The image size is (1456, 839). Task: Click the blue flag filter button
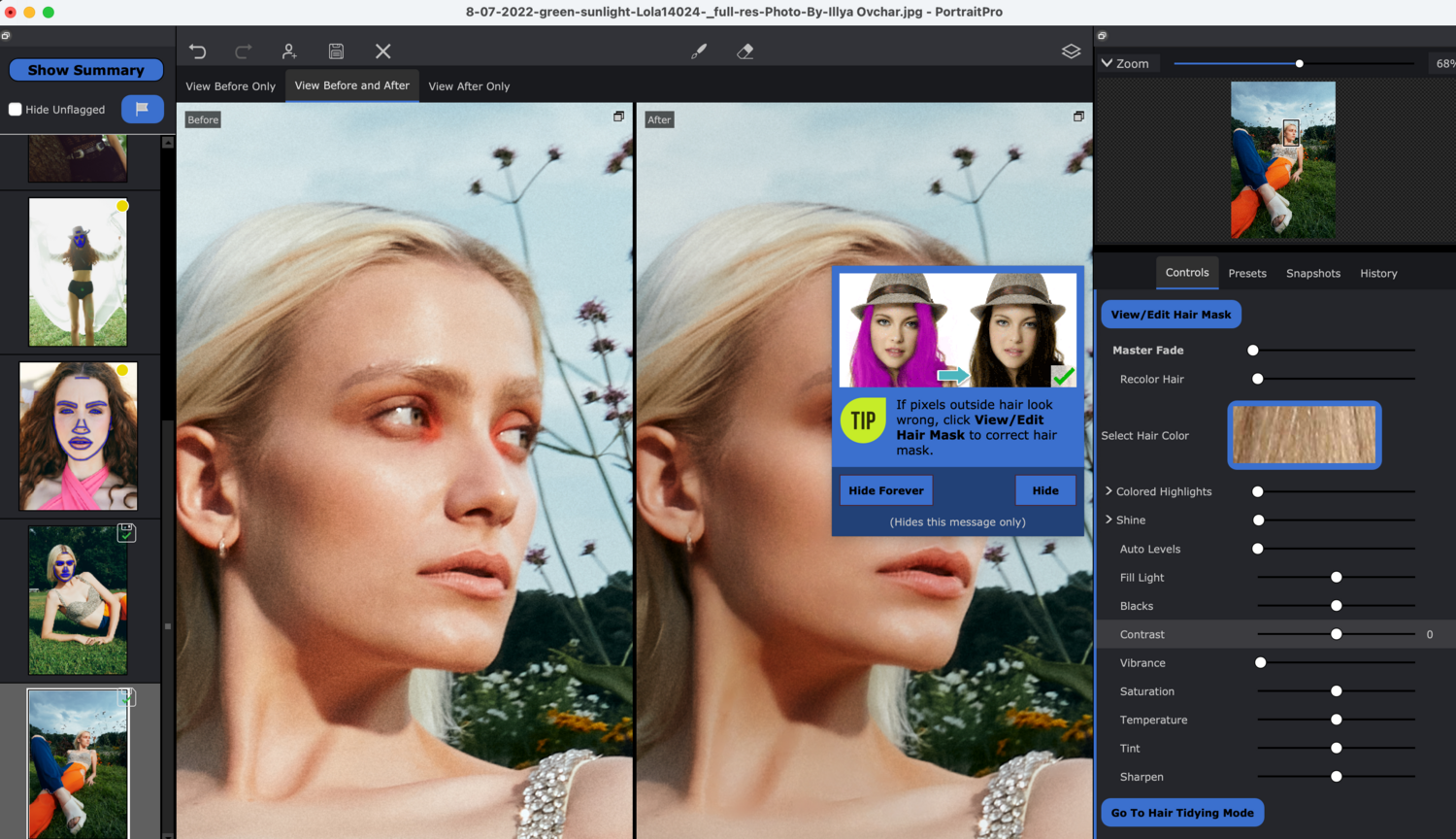pyautogui.click(x=142, y=109)
